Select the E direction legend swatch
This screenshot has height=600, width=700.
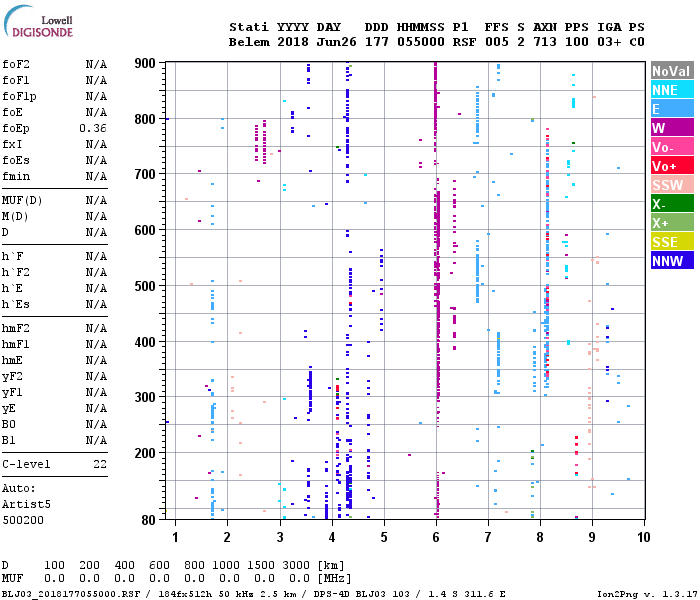click(x=672, y=109)
